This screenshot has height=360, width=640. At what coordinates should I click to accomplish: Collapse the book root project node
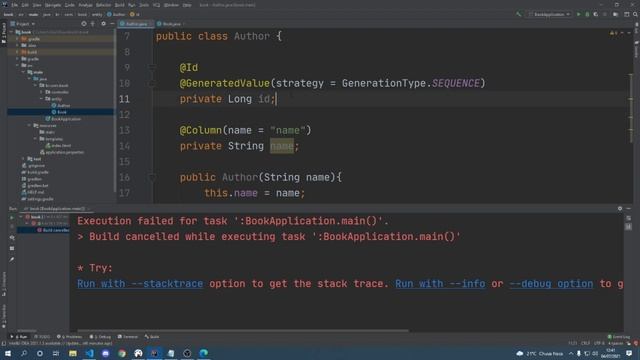pos(12,32)
